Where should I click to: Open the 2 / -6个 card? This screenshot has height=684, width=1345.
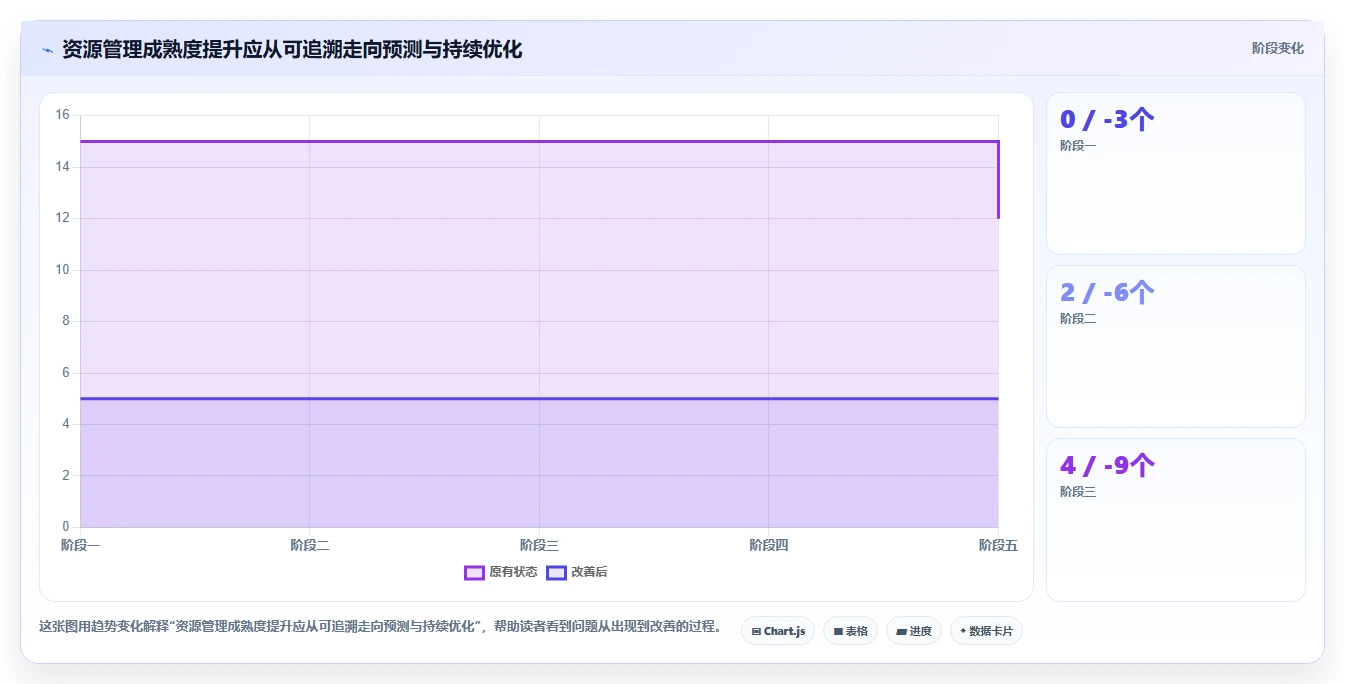tap(1176, 346)
